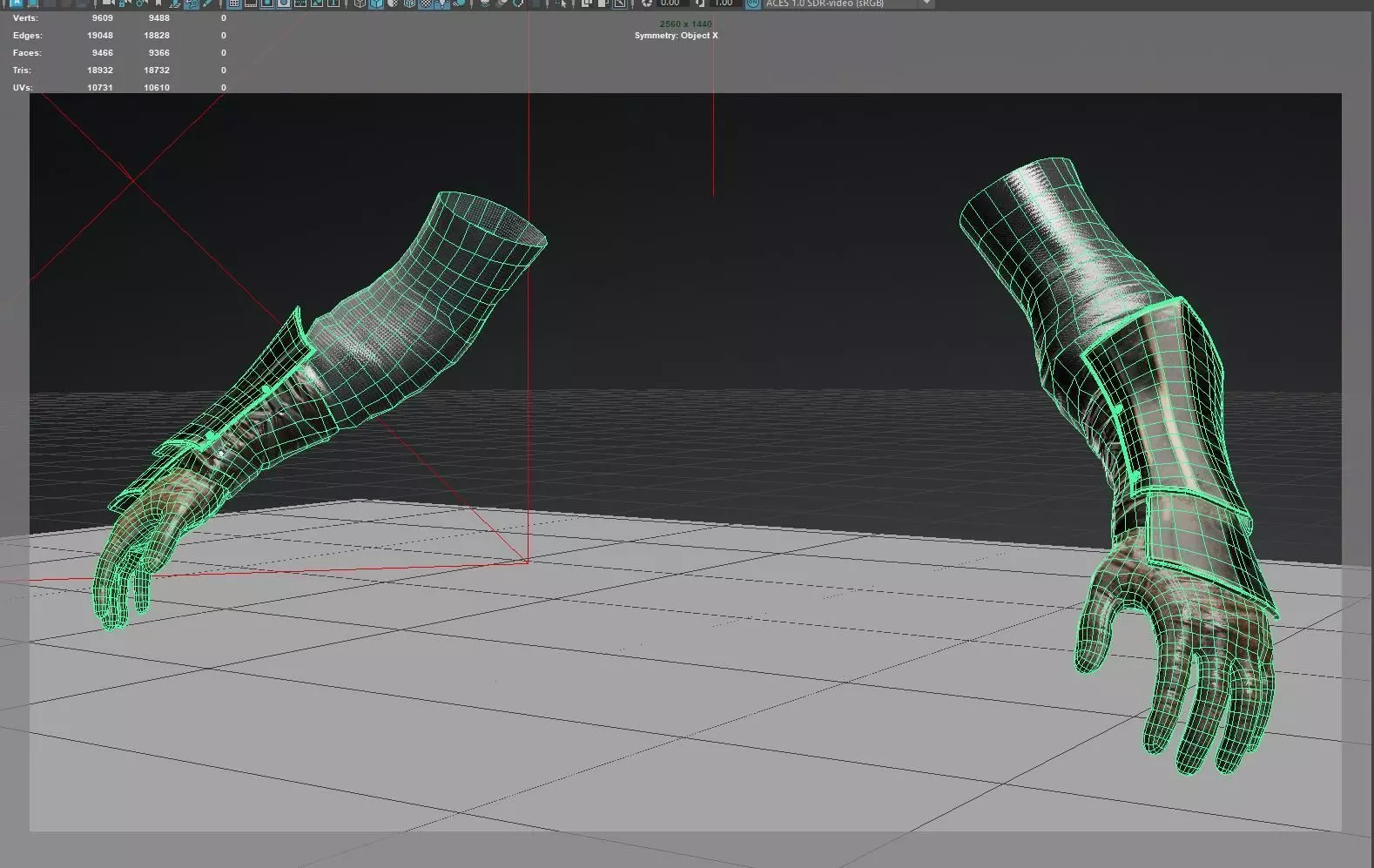Screen dimensions: 1374x868
Task: Click the 2560 x 1440 resolution label
Action: coord(686,24)
